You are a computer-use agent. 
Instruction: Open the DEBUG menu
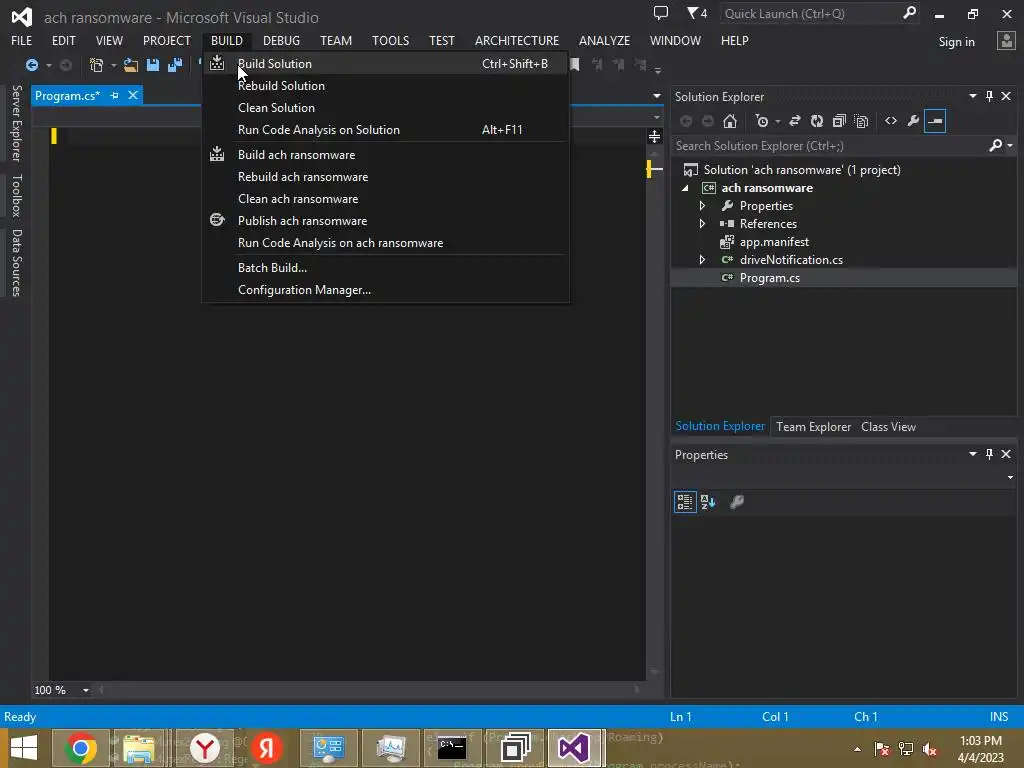point(281,40)
